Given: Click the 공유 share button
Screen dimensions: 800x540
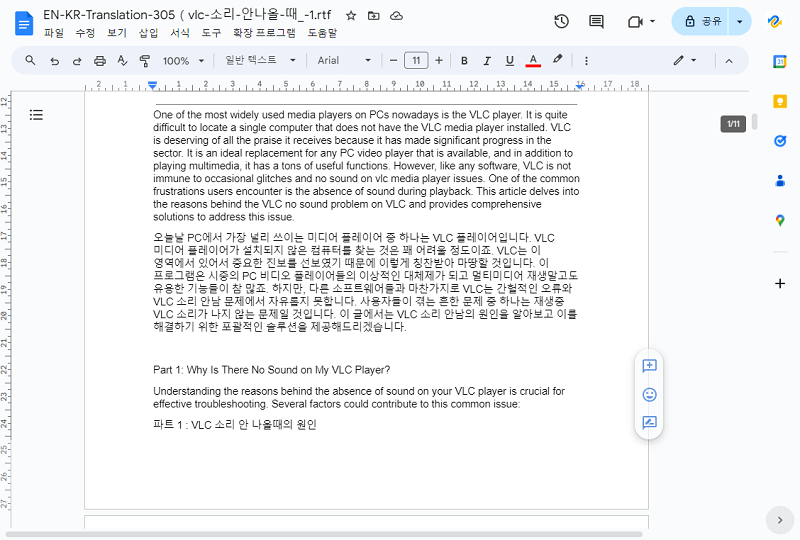Looking at the screenshot, I should (700, 21).
